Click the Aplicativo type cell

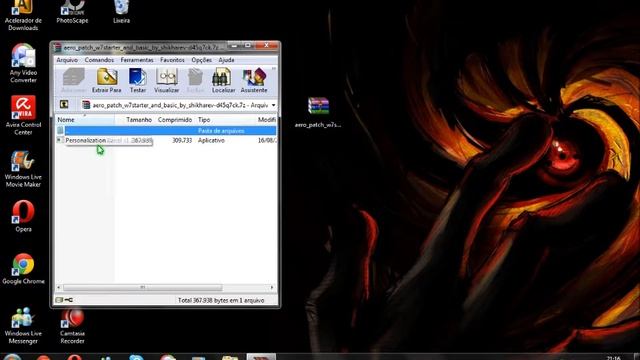211,140
